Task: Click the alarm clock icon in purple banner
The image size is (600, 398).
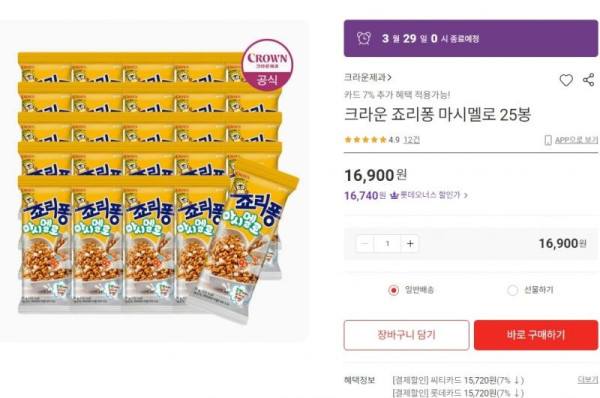Action: 364,38
